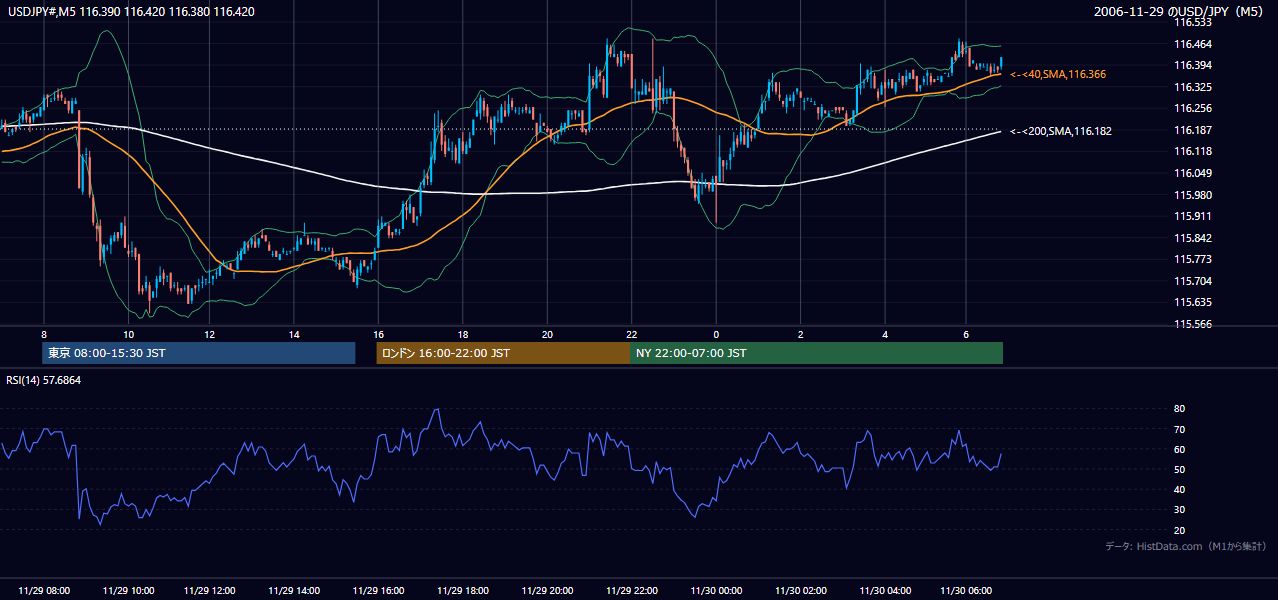
Task: Click the RSI axis level 30
Action: (x=1179, y=510)
